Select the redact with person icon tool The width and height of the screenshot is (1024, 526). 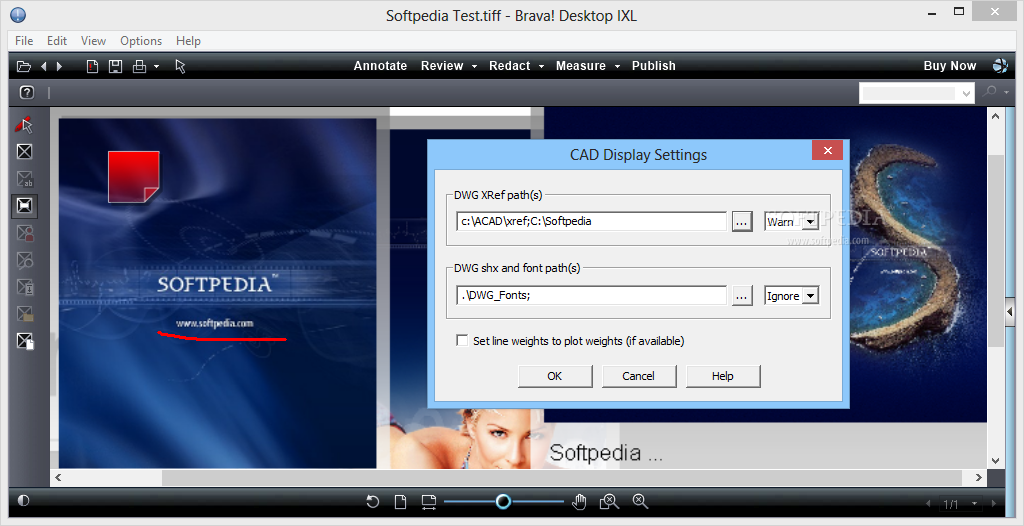point(24,233)
